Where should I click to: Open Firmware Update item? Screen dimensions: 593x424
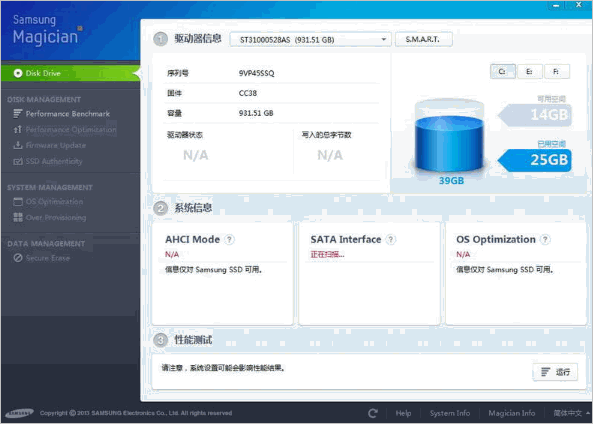tap(56, 146)
